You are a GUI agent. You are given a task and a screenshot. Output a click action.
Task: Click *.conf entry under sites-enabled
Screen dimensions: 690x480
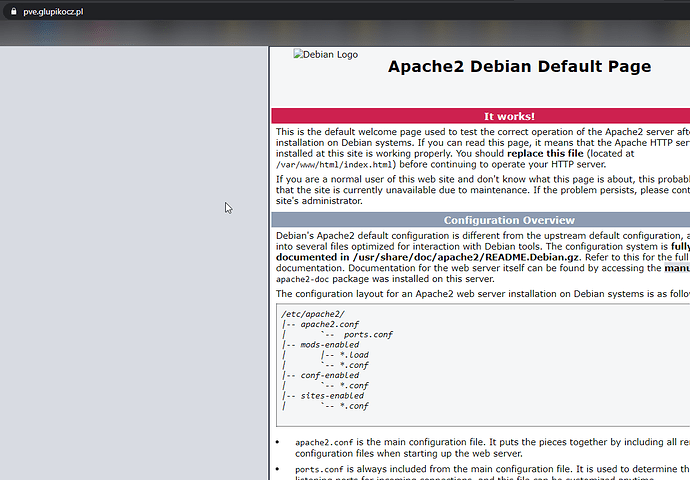pyautogui.click(x=354, y=407)
